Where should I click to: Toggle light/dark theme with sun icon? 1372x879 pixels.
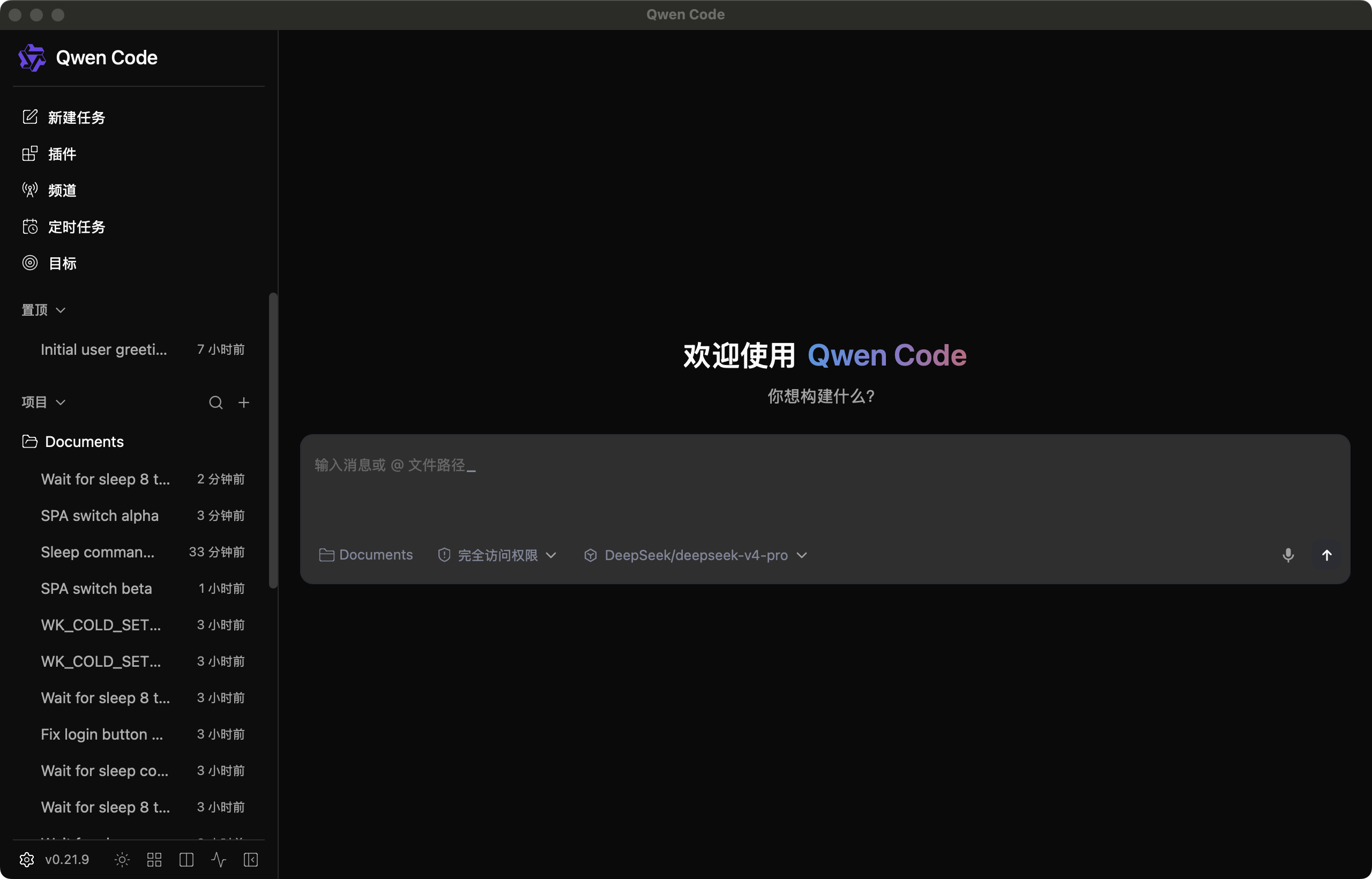coord(122,860)
